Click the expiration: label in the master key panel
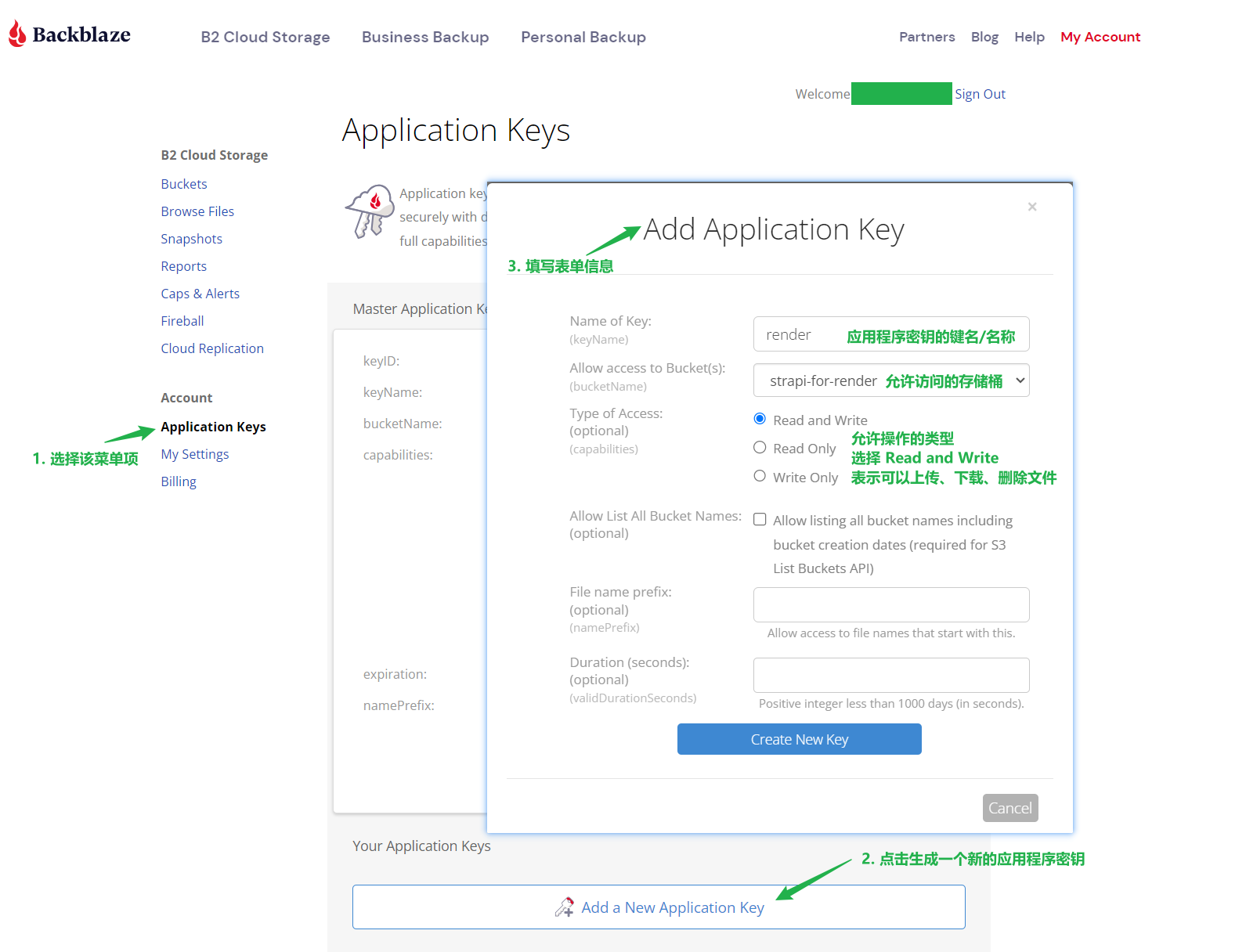The height and width of the screenshot is (952, 1246). (395, 674)
